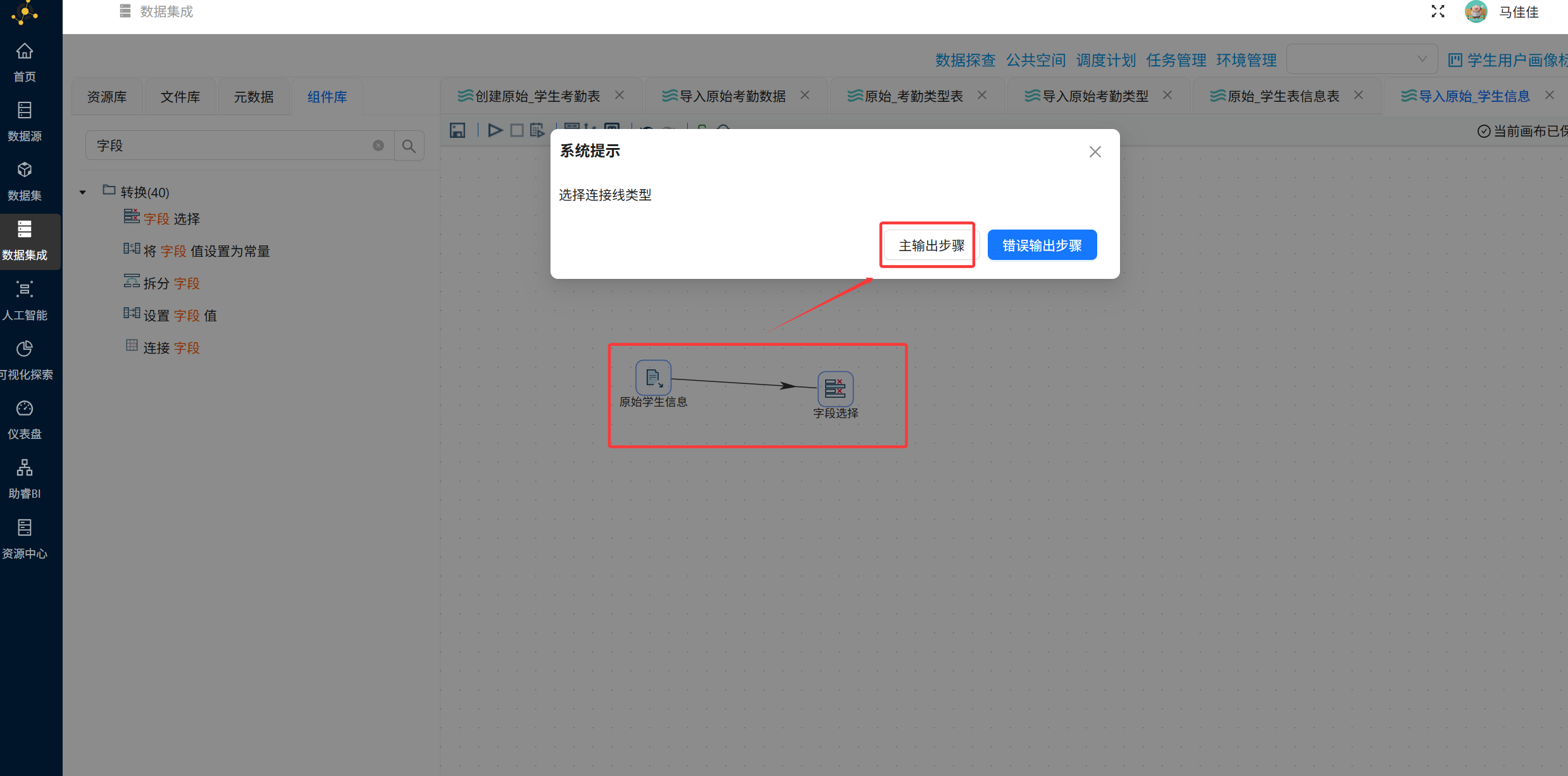Image resolution: width=1568 pixels, height=776 pixels.
Task: Click the 主输出步骤 button
Action: point(931,245)
